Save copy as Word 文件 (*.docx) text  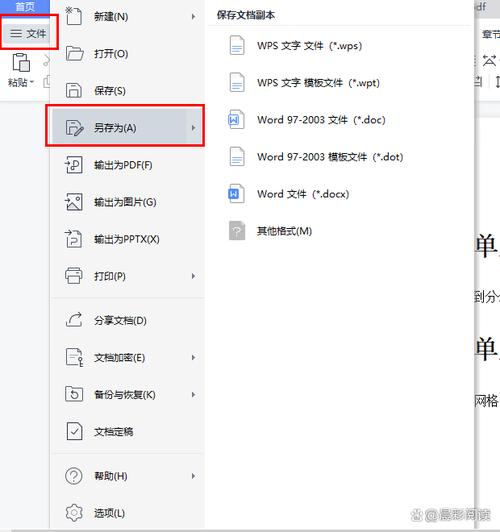tap(303, 194)
